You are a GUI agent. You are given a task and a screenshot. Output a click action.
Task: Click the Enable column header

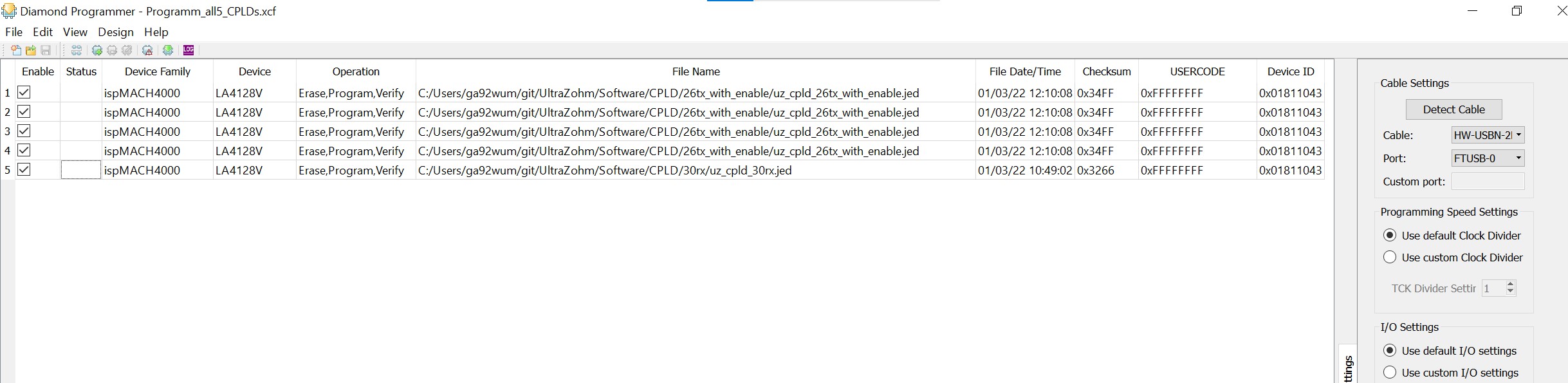pos(38,71)
